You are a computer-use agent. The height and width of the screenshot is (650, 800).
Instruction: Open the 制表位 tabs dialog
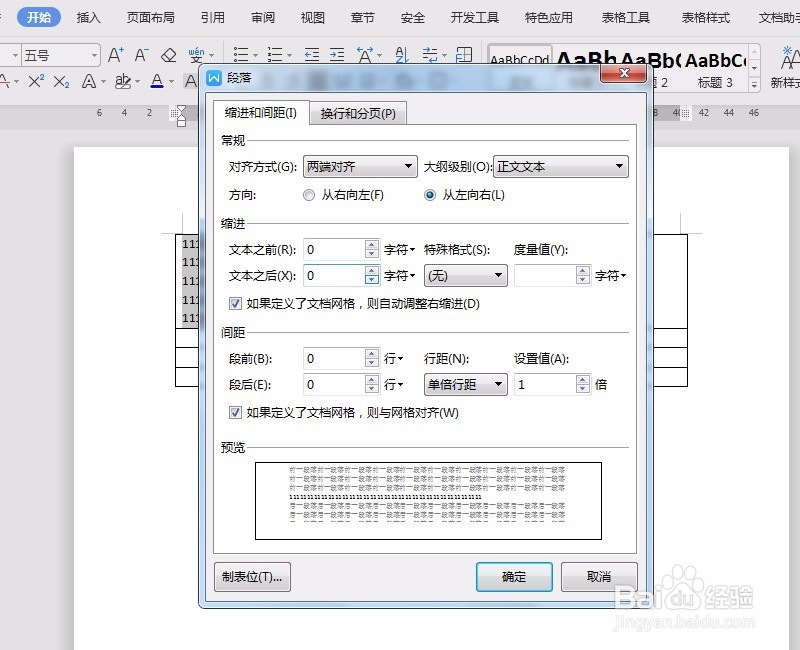tap(251, 576)
